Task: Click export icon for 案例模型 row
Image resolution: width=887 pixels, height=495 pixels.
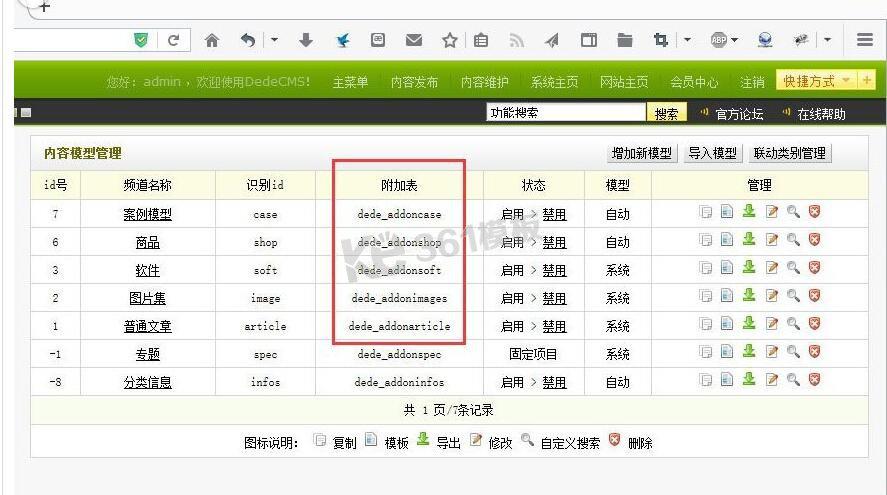Action: tap(749, 212)
